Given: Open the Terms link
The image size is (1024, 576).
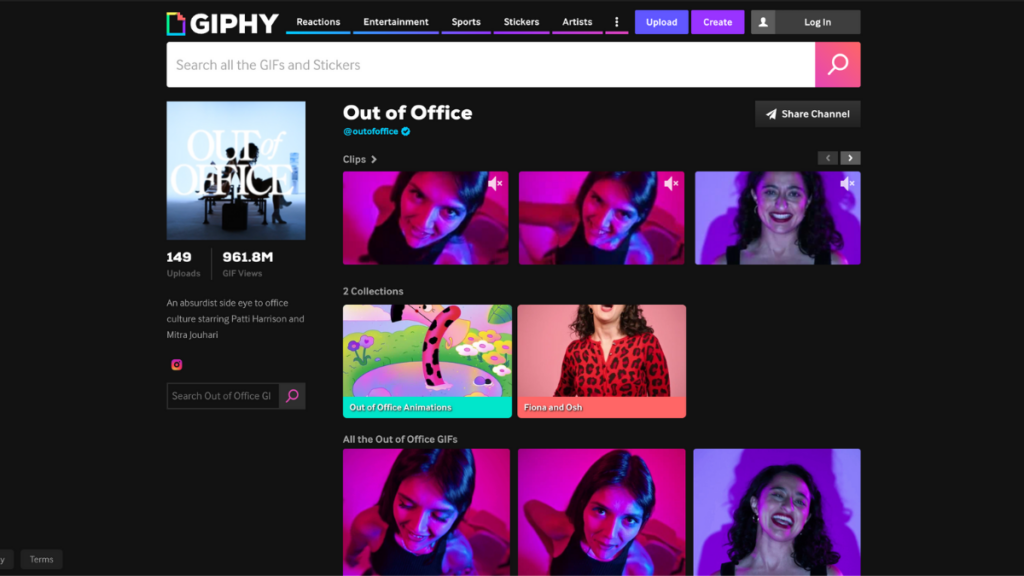Looking at the screenshot, I should tap(41, 559).
